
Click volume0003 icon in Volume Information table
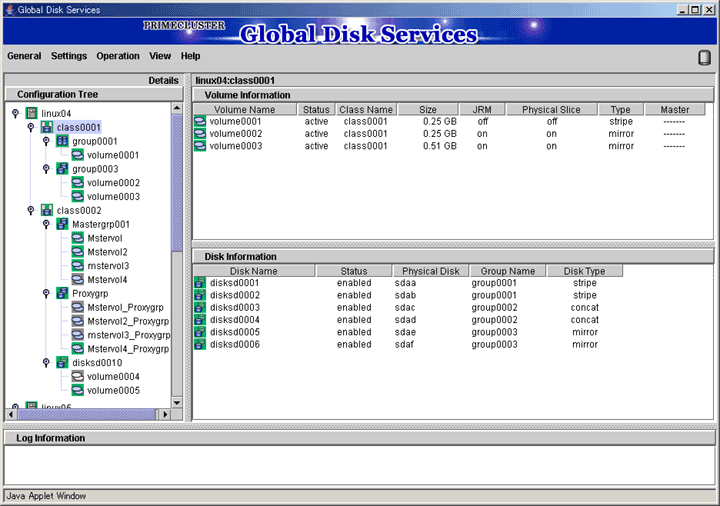point(200,146)
